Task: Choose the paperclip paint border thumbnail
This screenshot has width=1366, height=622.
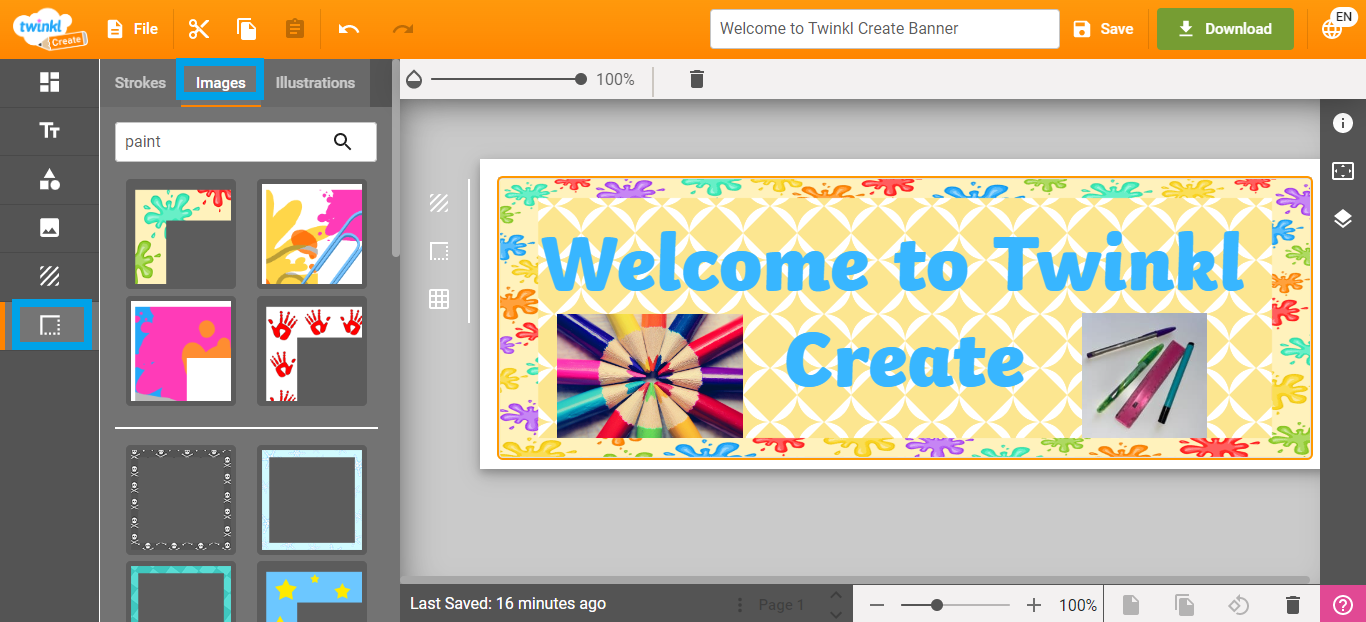Action: click(x=312, y=234)
